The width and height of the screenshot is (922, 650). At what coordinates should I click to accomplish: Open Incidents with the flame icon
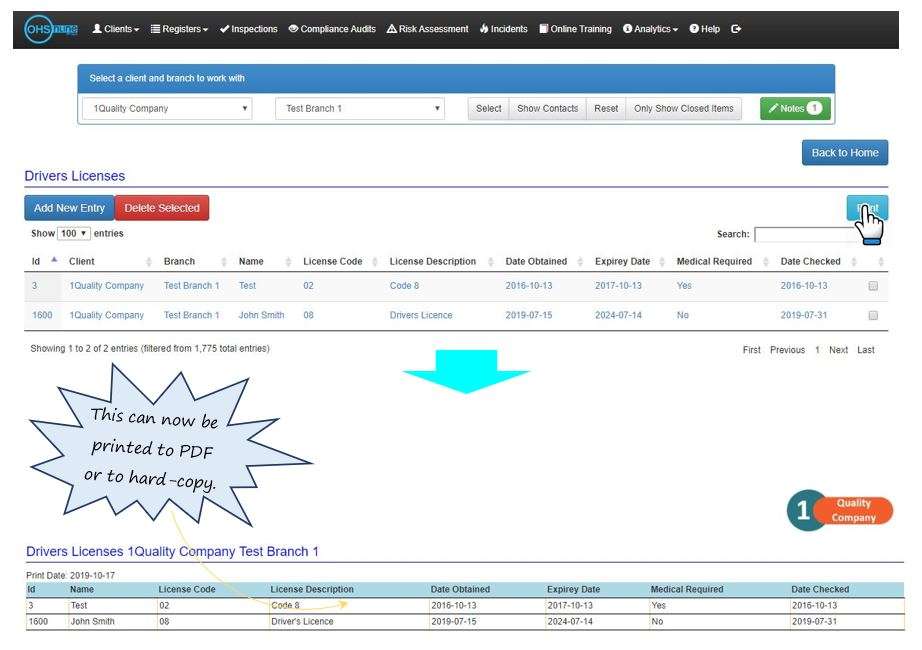pos(503,29)
